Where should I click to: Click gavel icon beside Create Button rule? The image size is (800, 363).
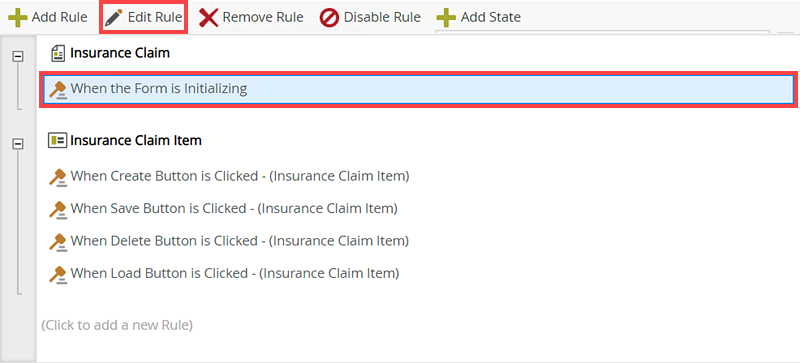click(x=58, y=177)
